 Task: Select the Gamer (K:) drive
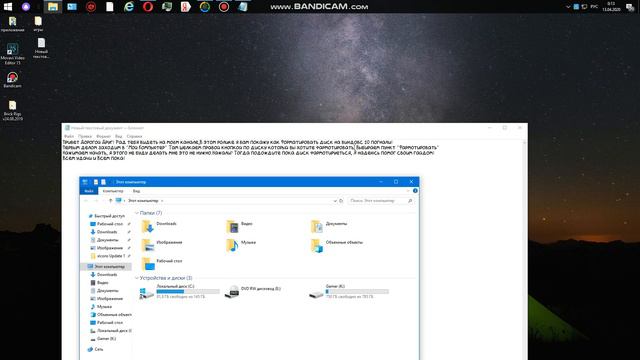point(349,291)
